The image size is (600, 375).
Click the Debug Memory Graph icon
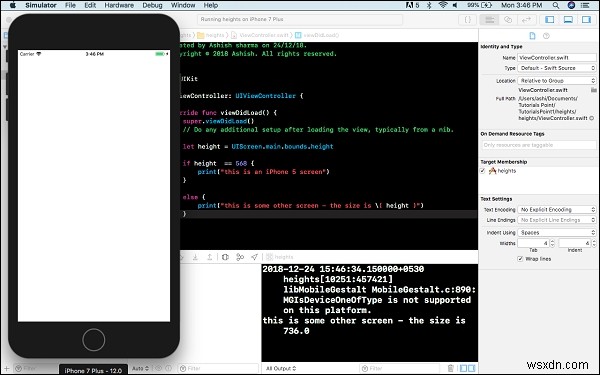pyautogui.click(x=240, y=257)
